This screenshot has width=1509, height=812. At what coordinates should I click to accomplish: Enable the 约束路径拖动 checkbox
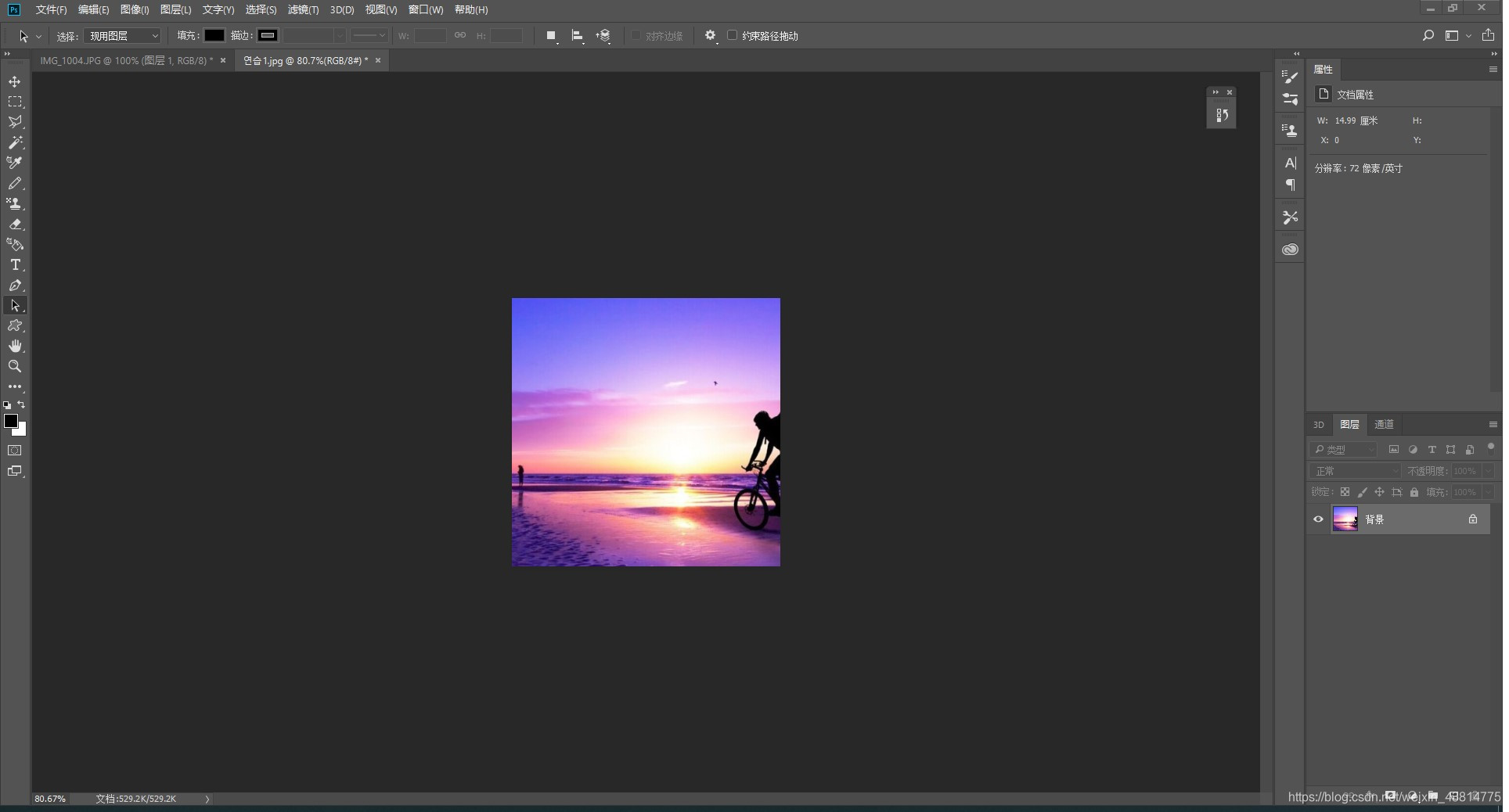733,35
